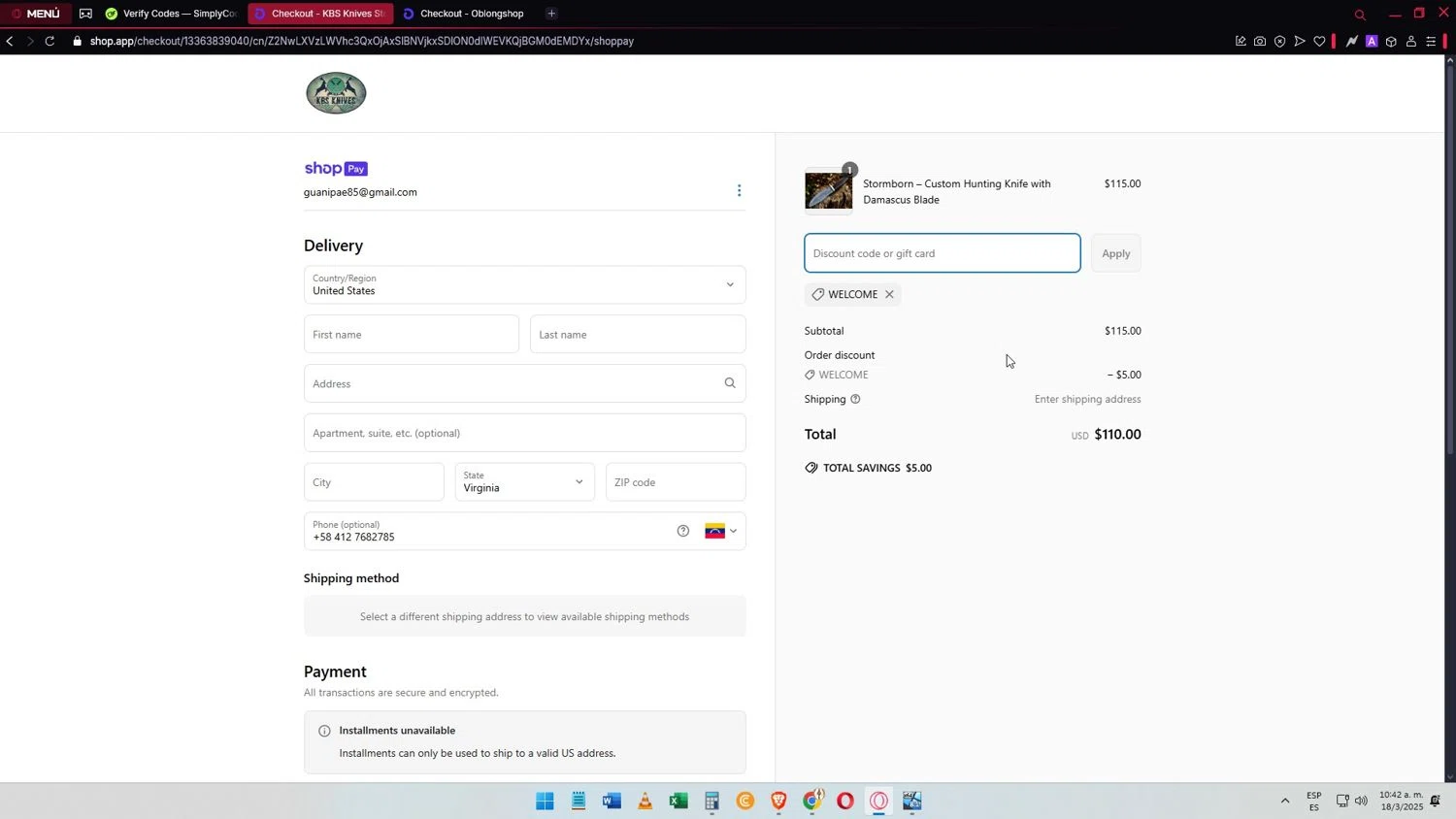Open the State dropdown showing Virginia
Viewport: 1456px width, 819px height.
(524, 482)
